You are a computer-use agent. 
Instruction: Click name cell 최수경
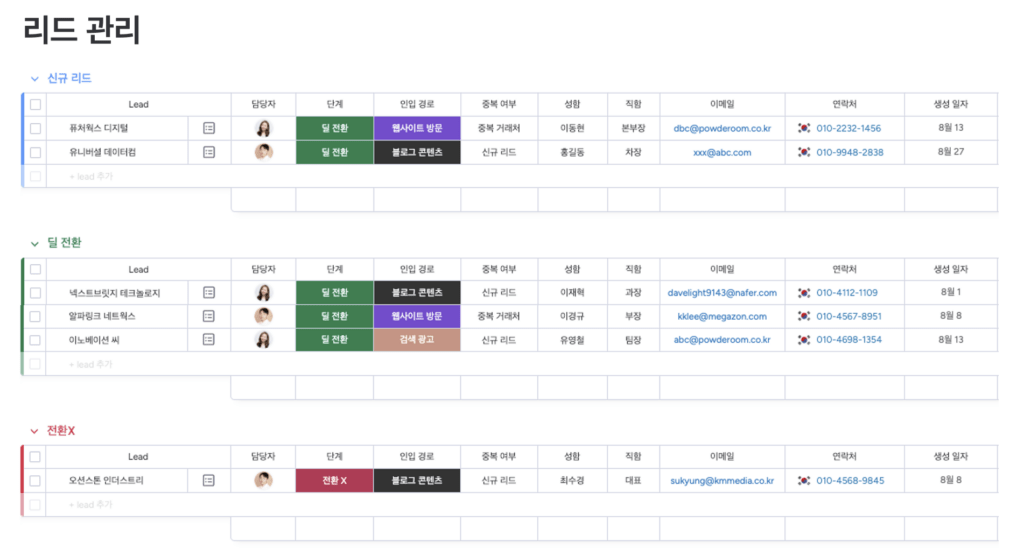coord(572,481)
